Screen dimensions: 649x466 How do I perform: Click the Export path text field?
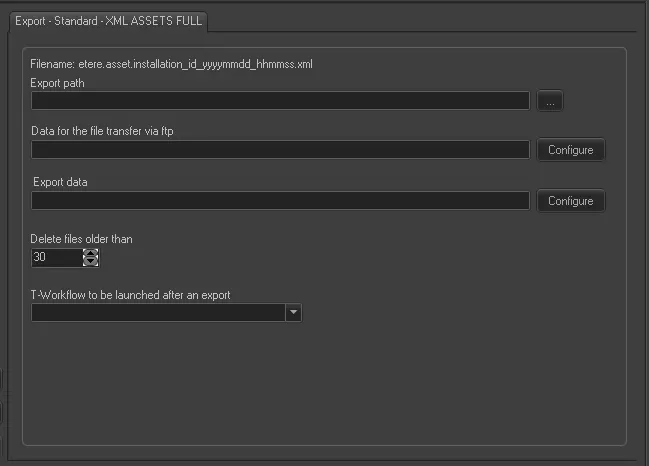click(x=280, y=101)
